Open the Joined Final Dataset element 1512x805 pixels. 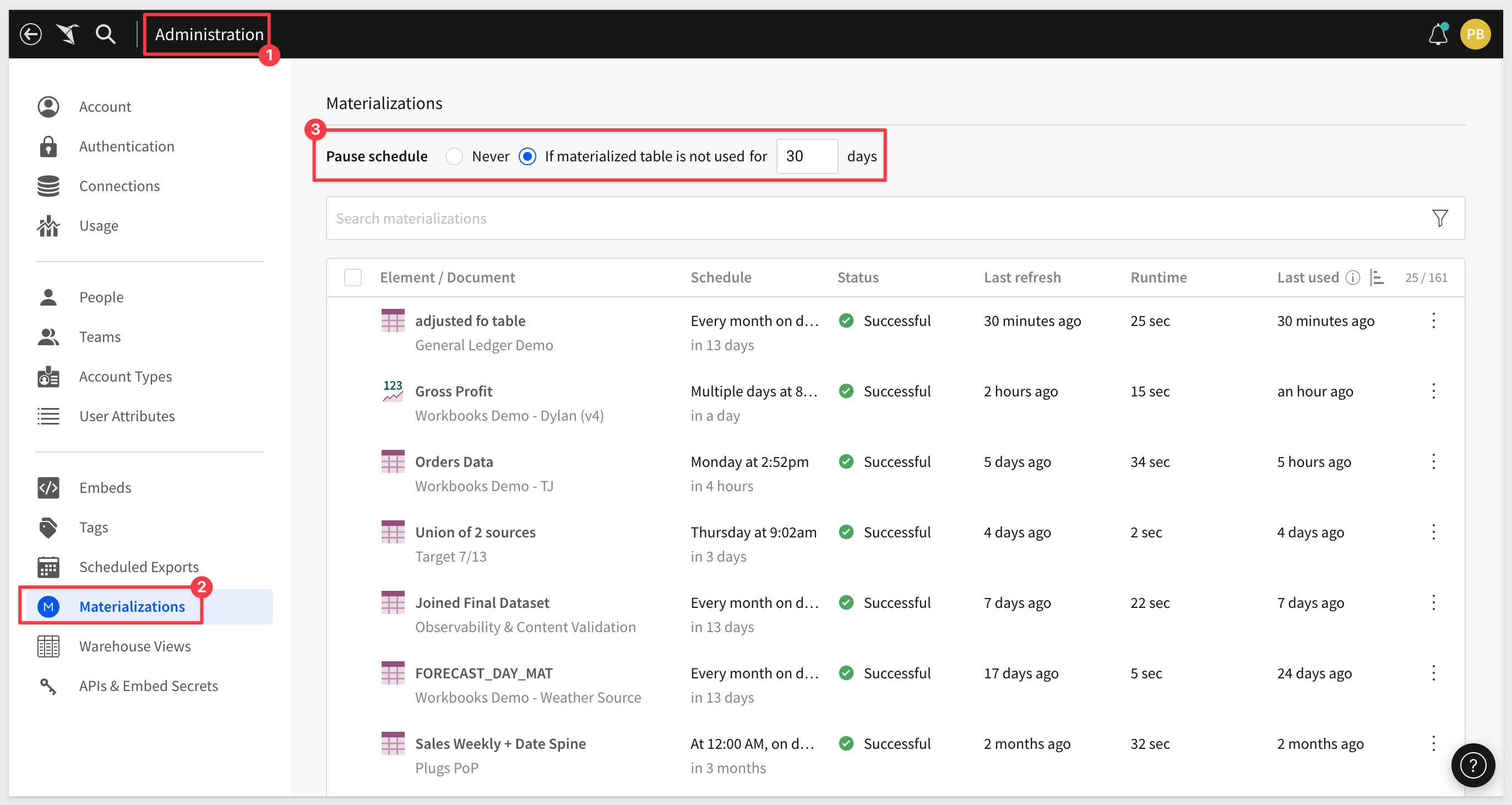tap(482, 602)
